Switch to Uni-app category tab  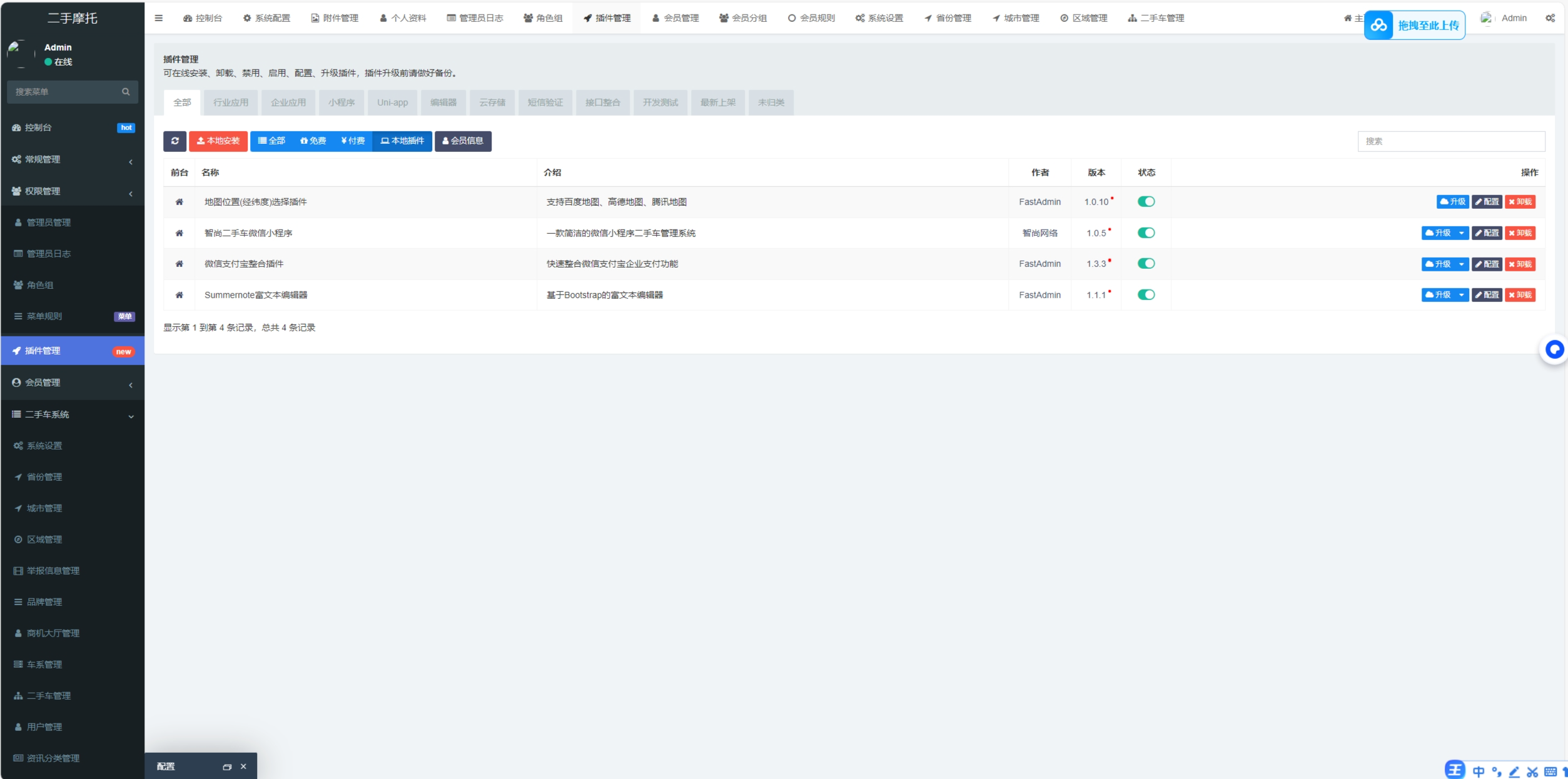click(393, 103)
